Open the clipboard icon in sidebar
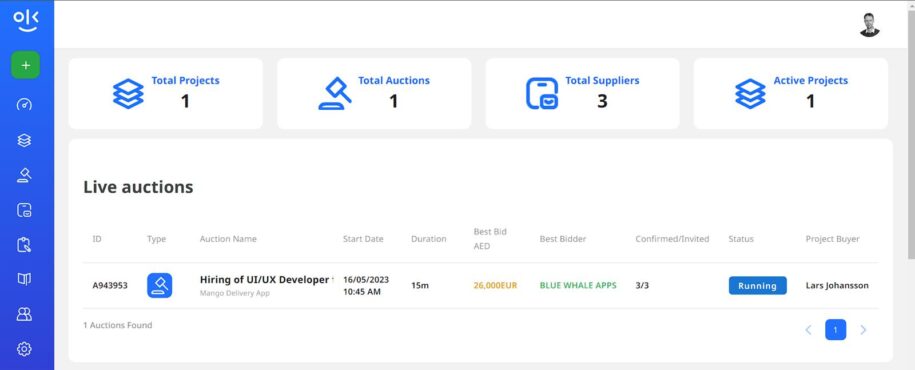This screenshot has height=370, width=915. 24,245
